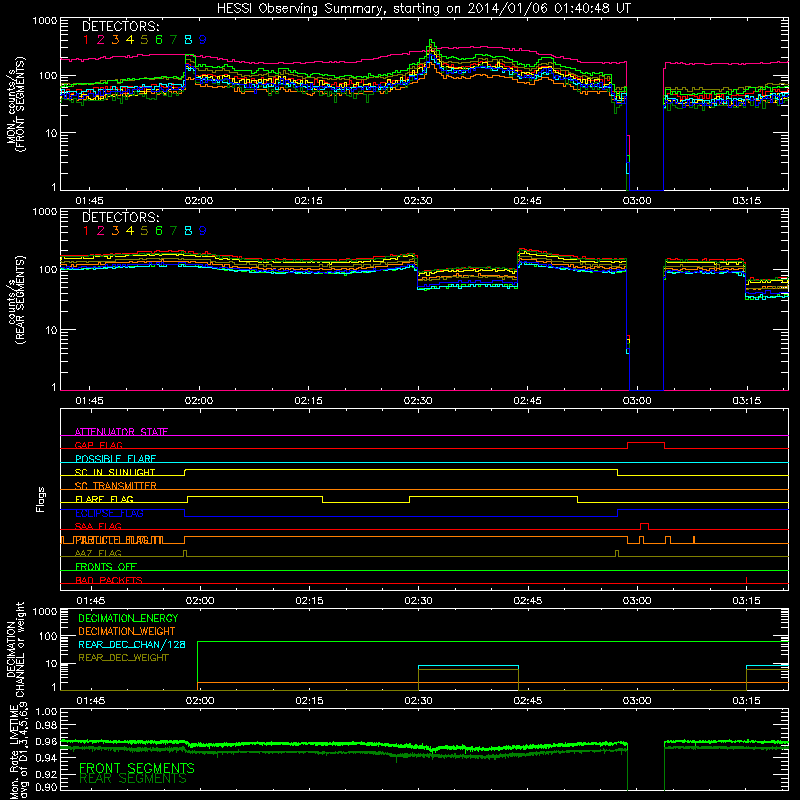Click the front-segments count peak after 02:30
Viewport: 800px width, 800px height.
point(431,43)
